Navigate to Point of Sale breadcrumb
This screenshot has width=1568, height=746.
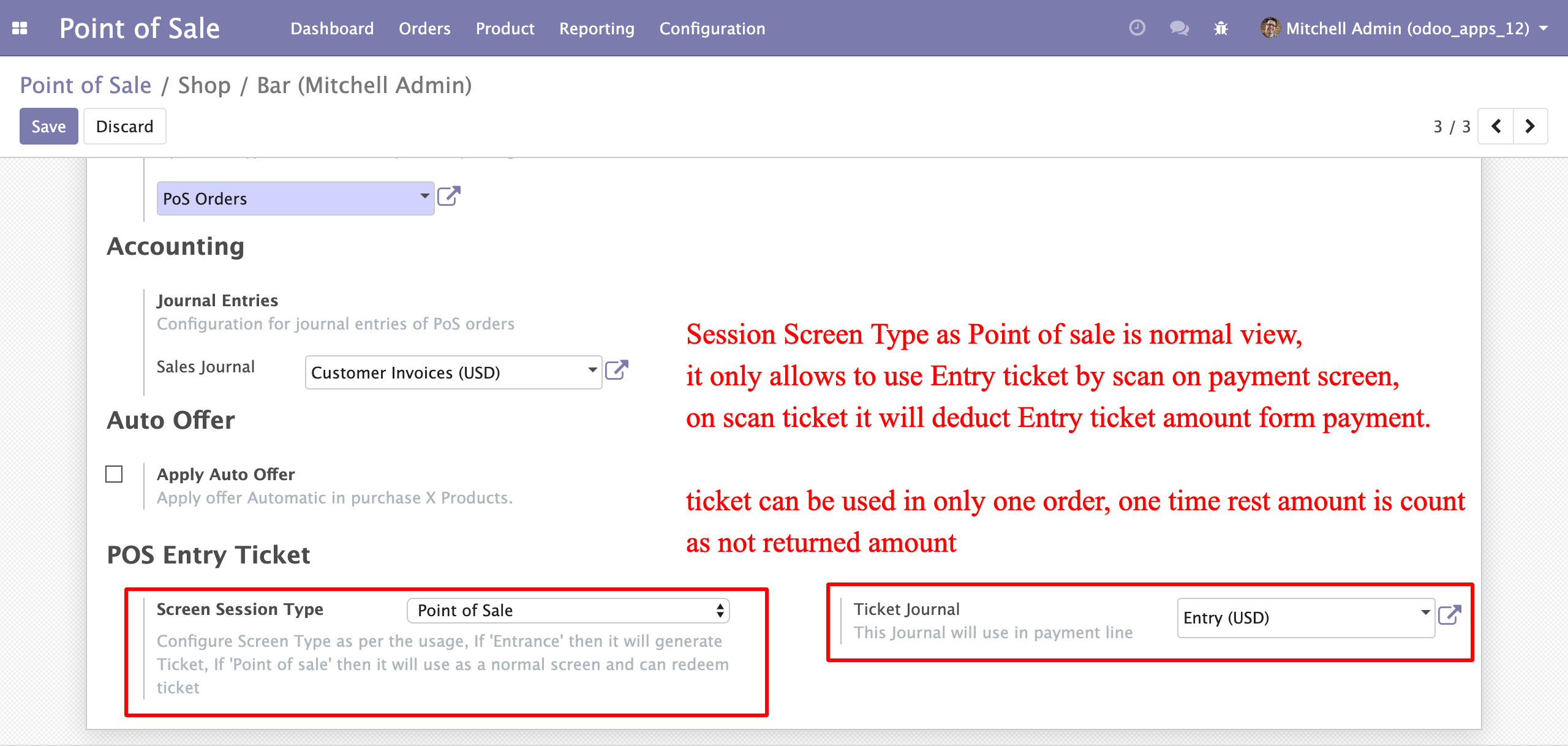[x=86, y=85]
